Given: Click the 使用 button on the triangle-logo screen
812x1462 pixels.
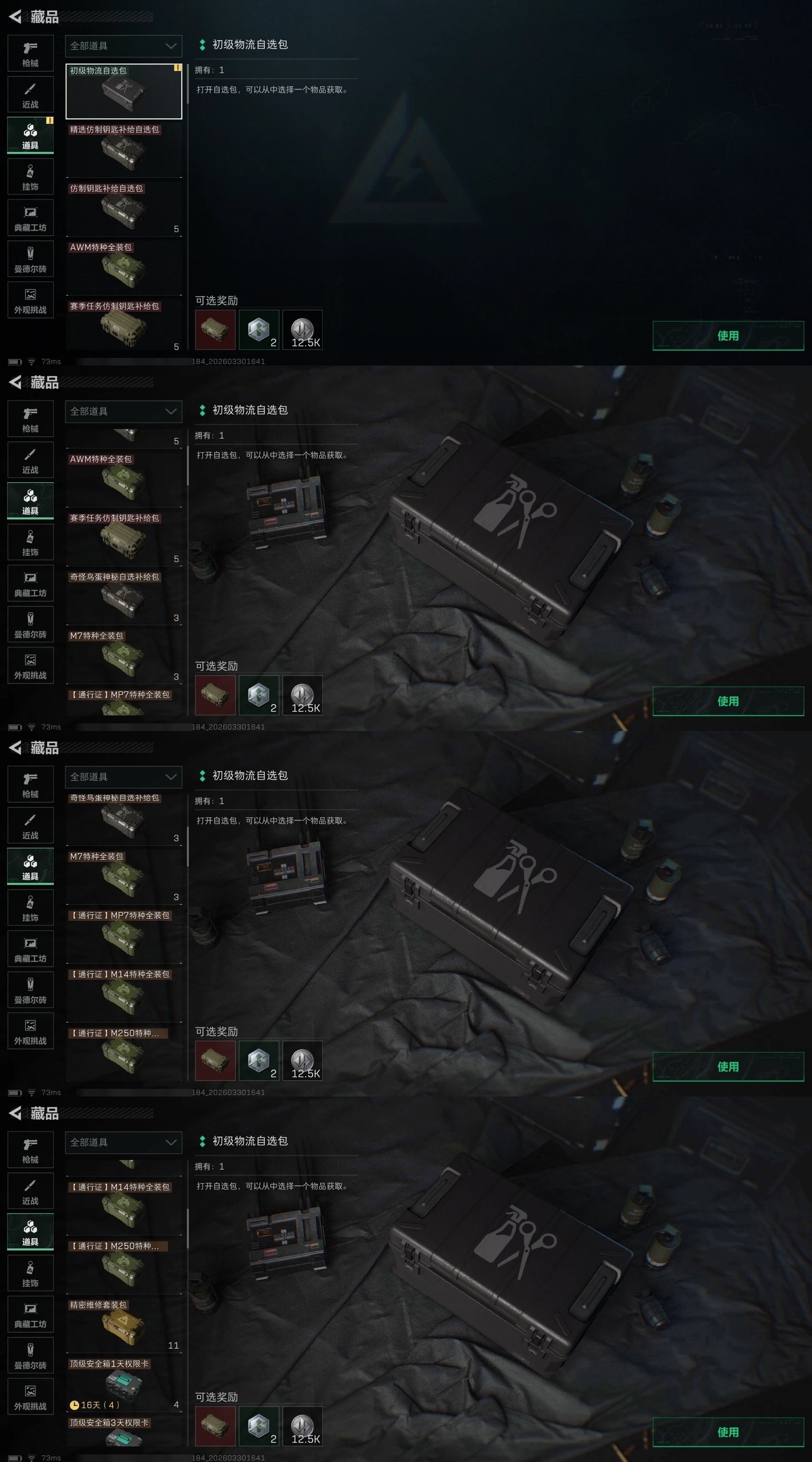Looking at the screenshot, I should point(728,336).
